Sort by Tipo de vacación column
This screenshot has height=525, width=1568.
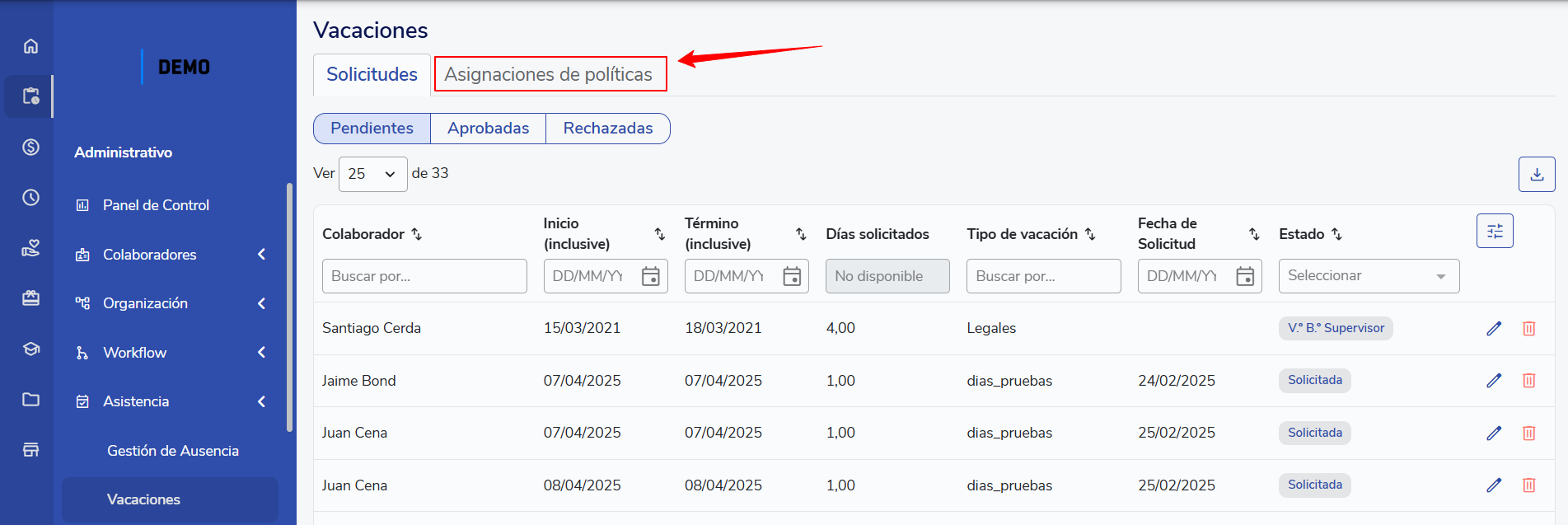tap(1090, 234)
